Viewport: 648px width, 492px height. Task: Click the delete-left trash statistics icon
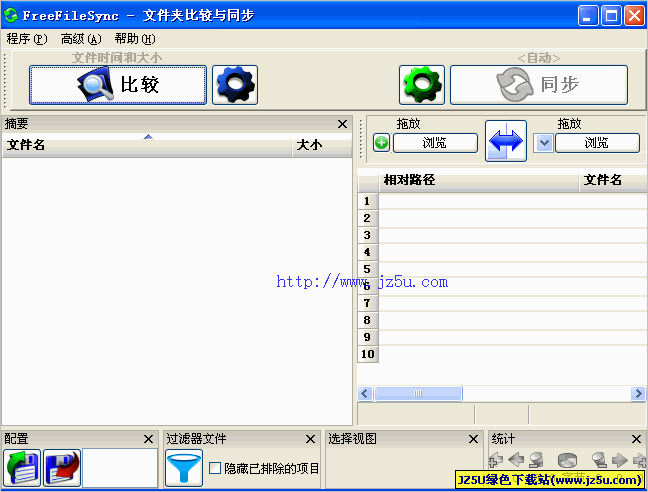536,460
